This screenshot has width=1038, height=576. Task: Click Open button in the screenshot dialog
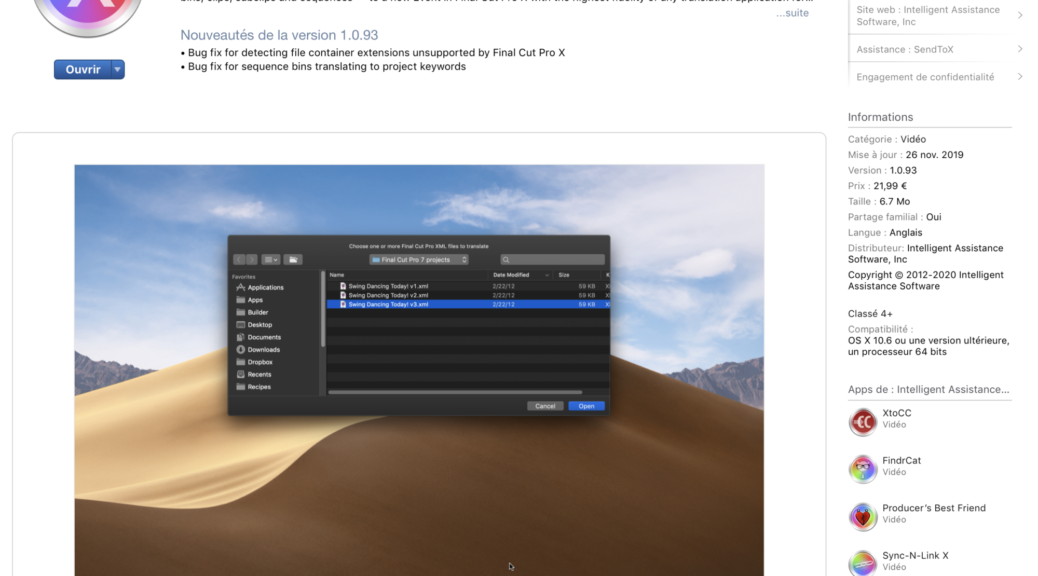tap(586, 406)
